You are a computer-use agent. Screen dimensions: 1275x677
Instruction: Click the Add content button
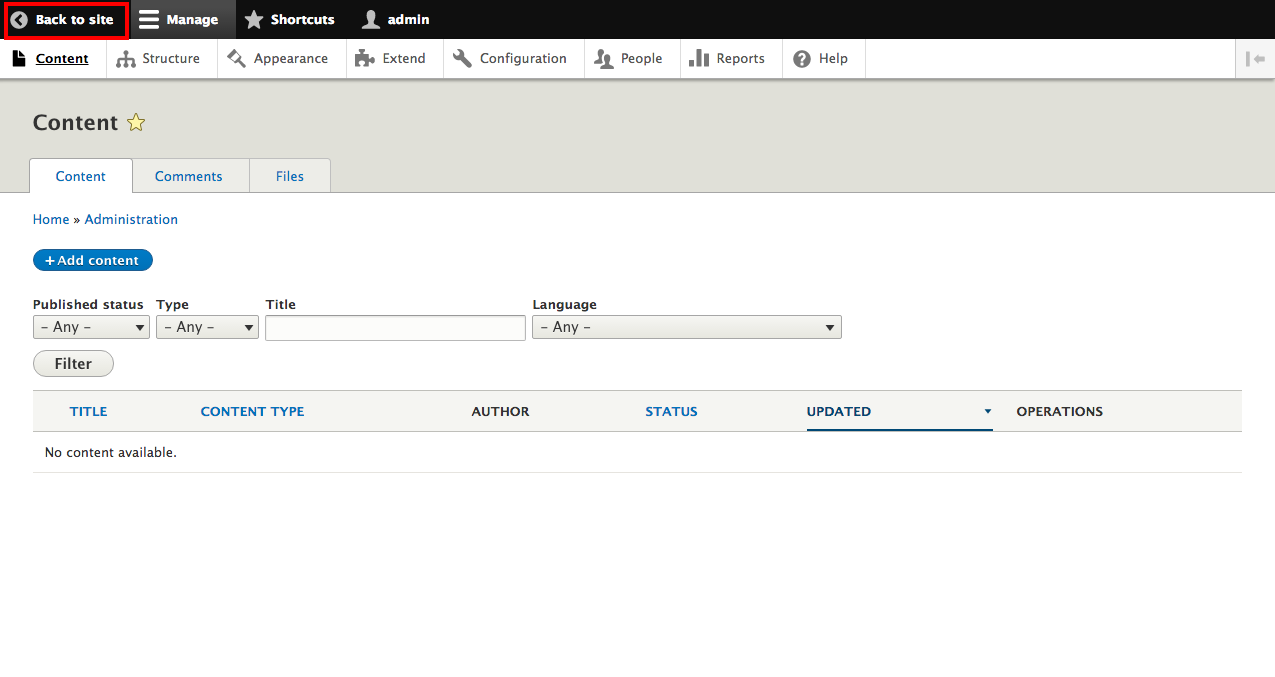93,260
